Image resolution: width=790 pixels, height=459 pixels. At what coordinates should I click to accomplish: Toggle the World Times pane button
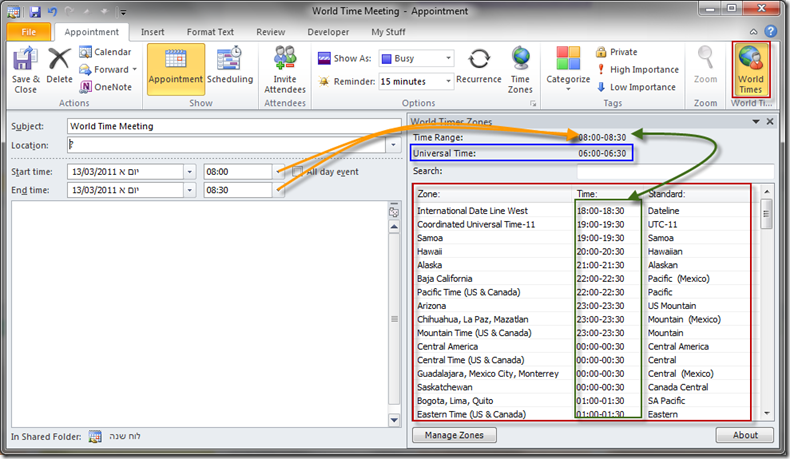(750, 69)
